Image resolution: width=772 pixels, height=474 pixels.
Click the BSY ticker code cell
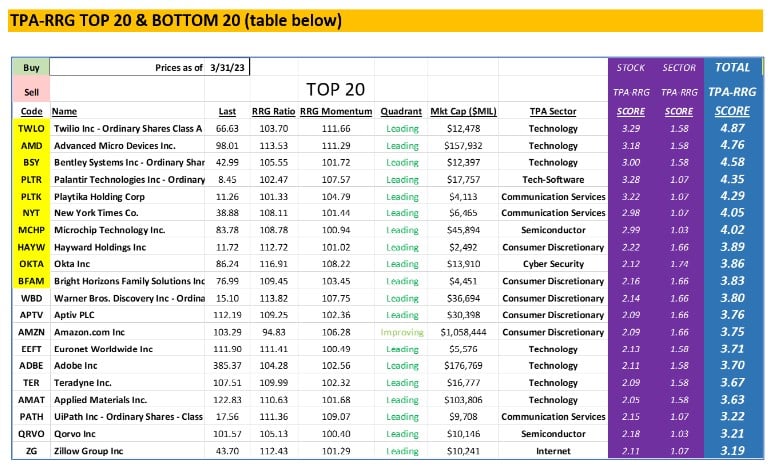tap(31, 162)
